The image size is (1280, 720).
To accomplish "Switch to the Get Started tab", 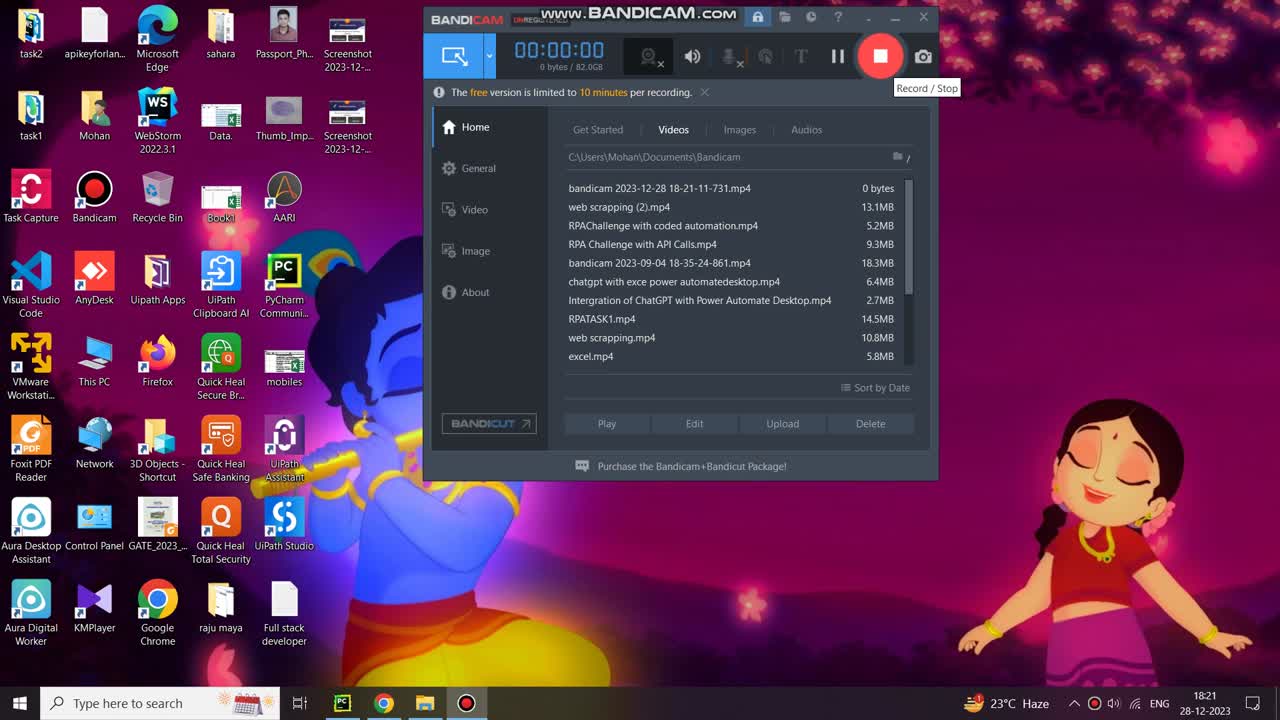I will point(598,130).
